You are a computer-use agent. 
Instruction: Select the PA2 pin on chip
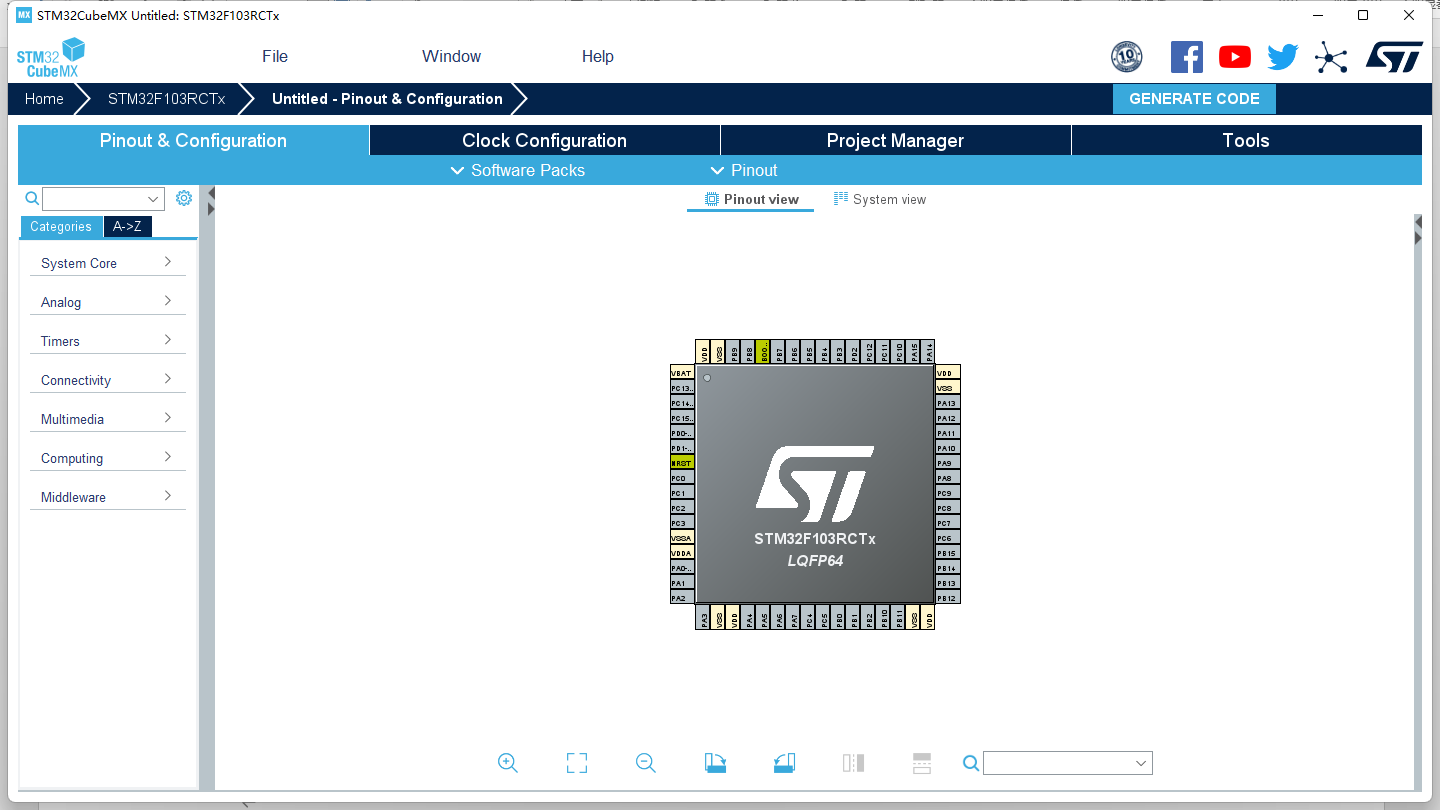pos(682,598)
